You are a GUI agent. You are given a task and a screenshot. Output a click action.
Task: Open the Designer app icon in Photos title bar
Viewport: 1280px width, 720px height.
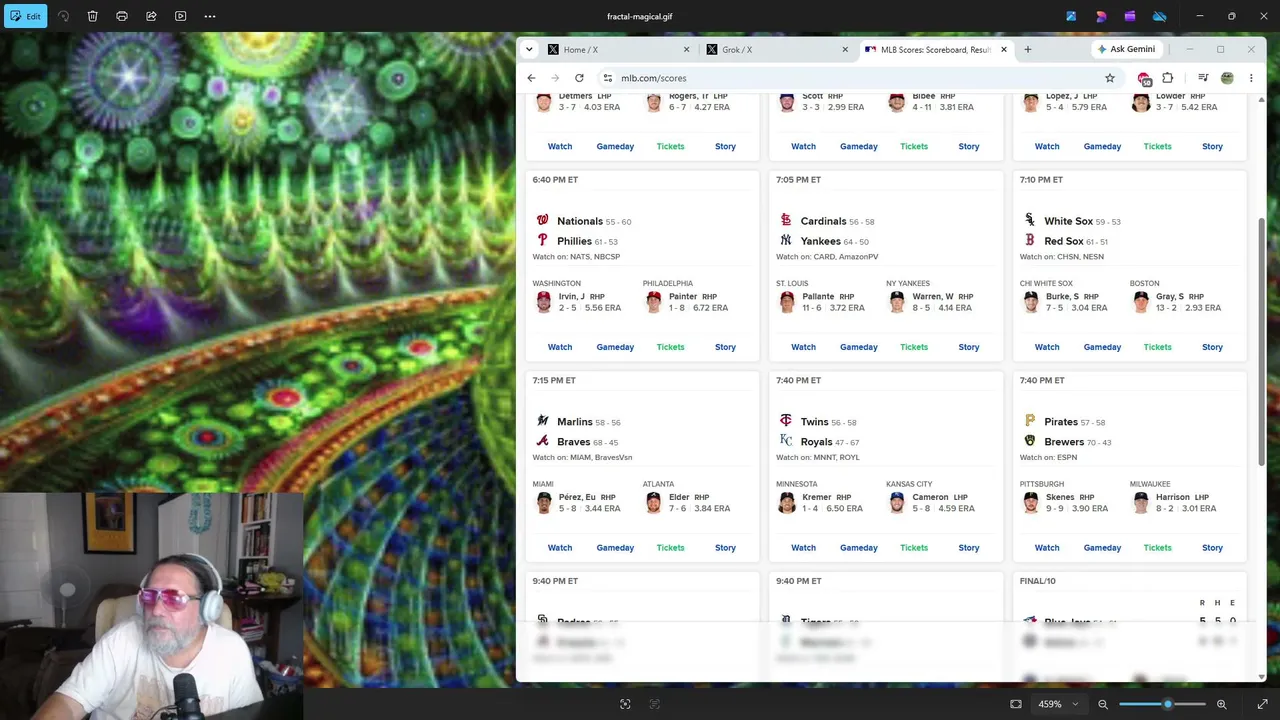pyautogui.click(x=1101, y=16)
